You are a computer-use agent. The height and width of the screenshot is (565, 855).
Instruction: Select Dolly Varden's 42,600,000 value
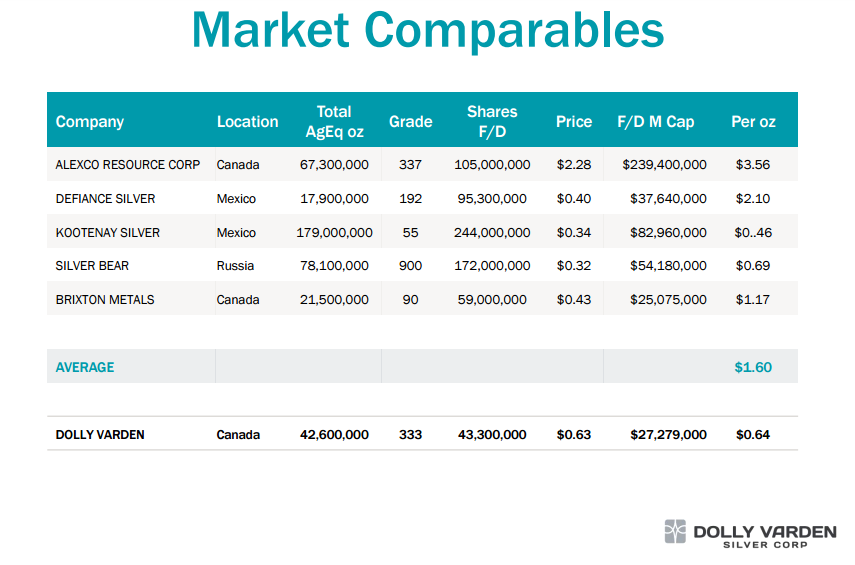(334, 435)
